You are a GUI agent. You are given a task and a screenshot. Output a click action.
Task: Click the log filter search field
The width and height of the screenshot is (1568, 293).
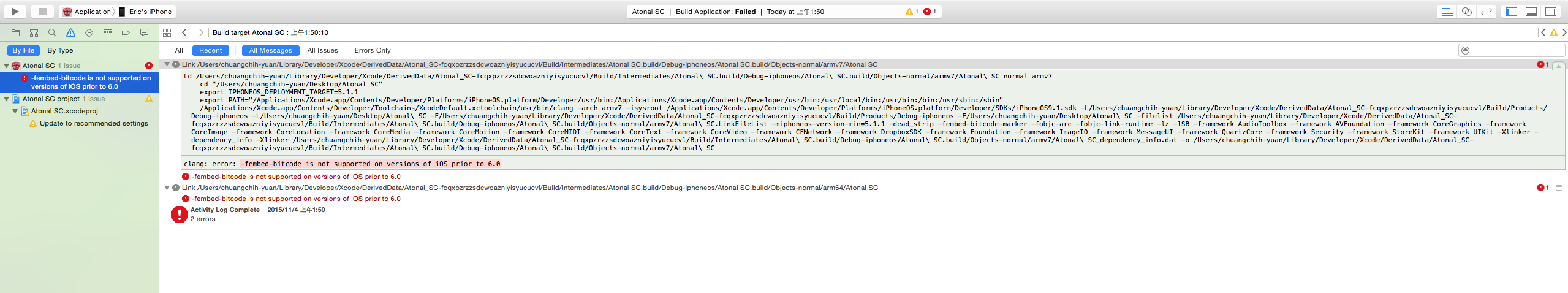pyautogui.click(x=1513, y=50)
